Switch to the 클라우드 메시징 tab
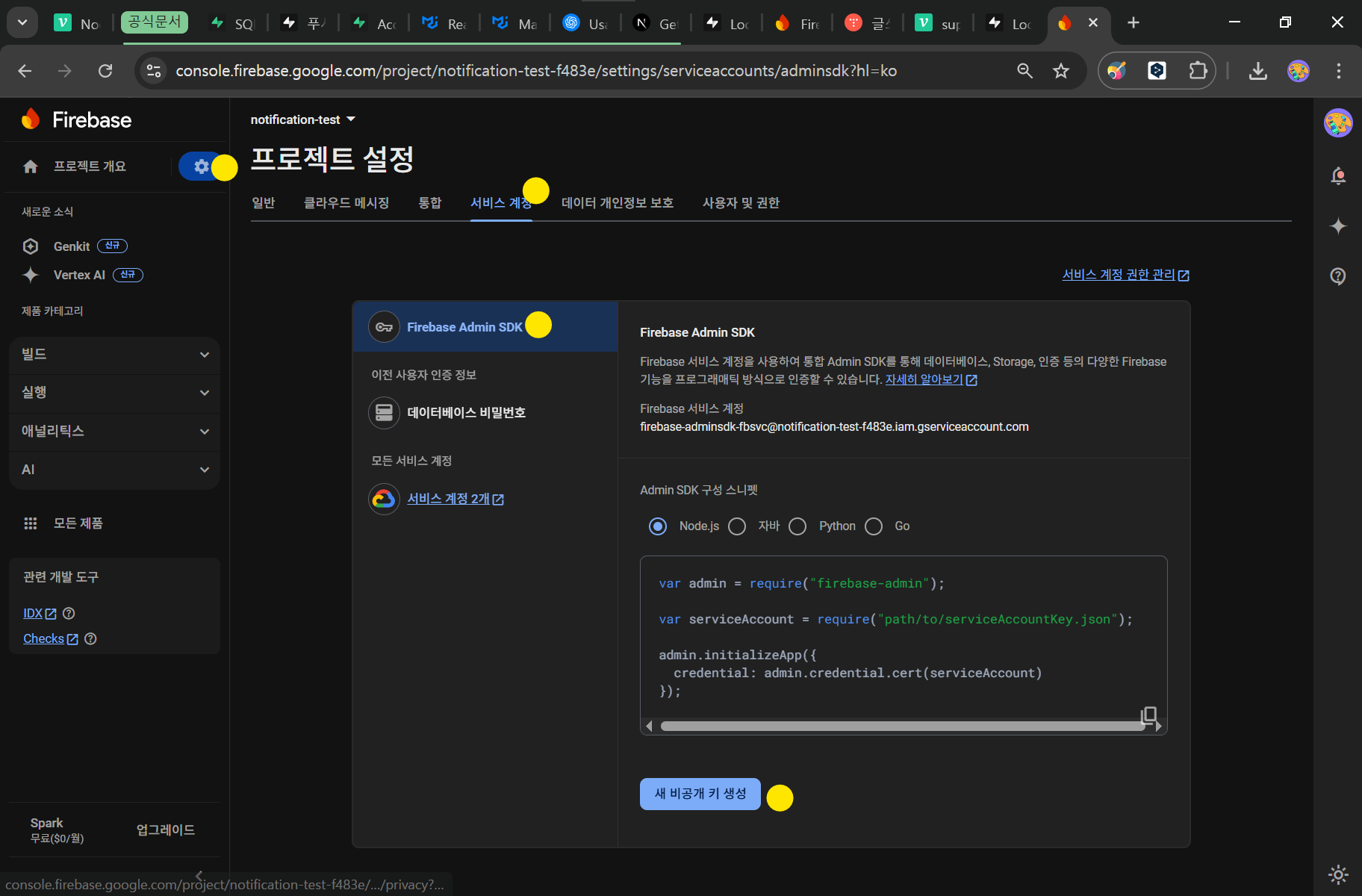This screenshot has width=1362, height=896. [346, 203]
